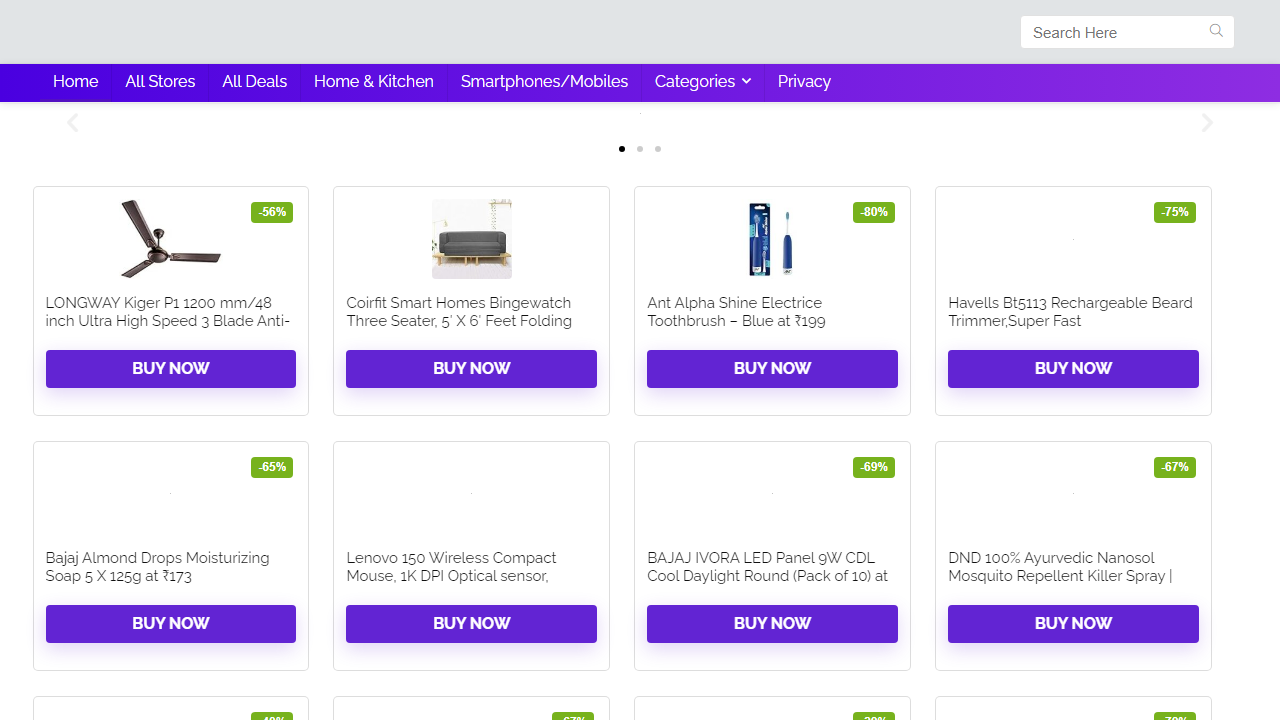
Task: Buy the LONGWAY Kiger ceiling fan
Action: click(x=170, y=368)
